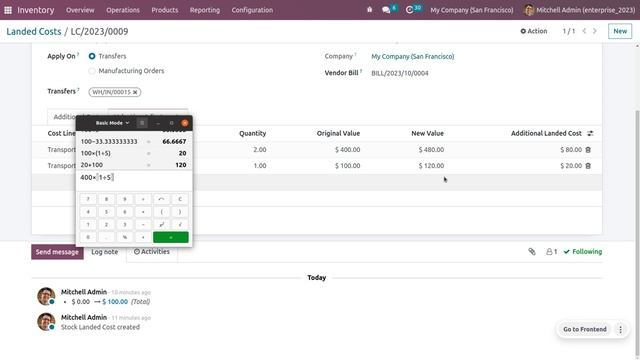Open the apps grid menu icon
Image resolution: width=640 pixels, height=360 pixels.
pyautogui.click(x=8, y=10)
